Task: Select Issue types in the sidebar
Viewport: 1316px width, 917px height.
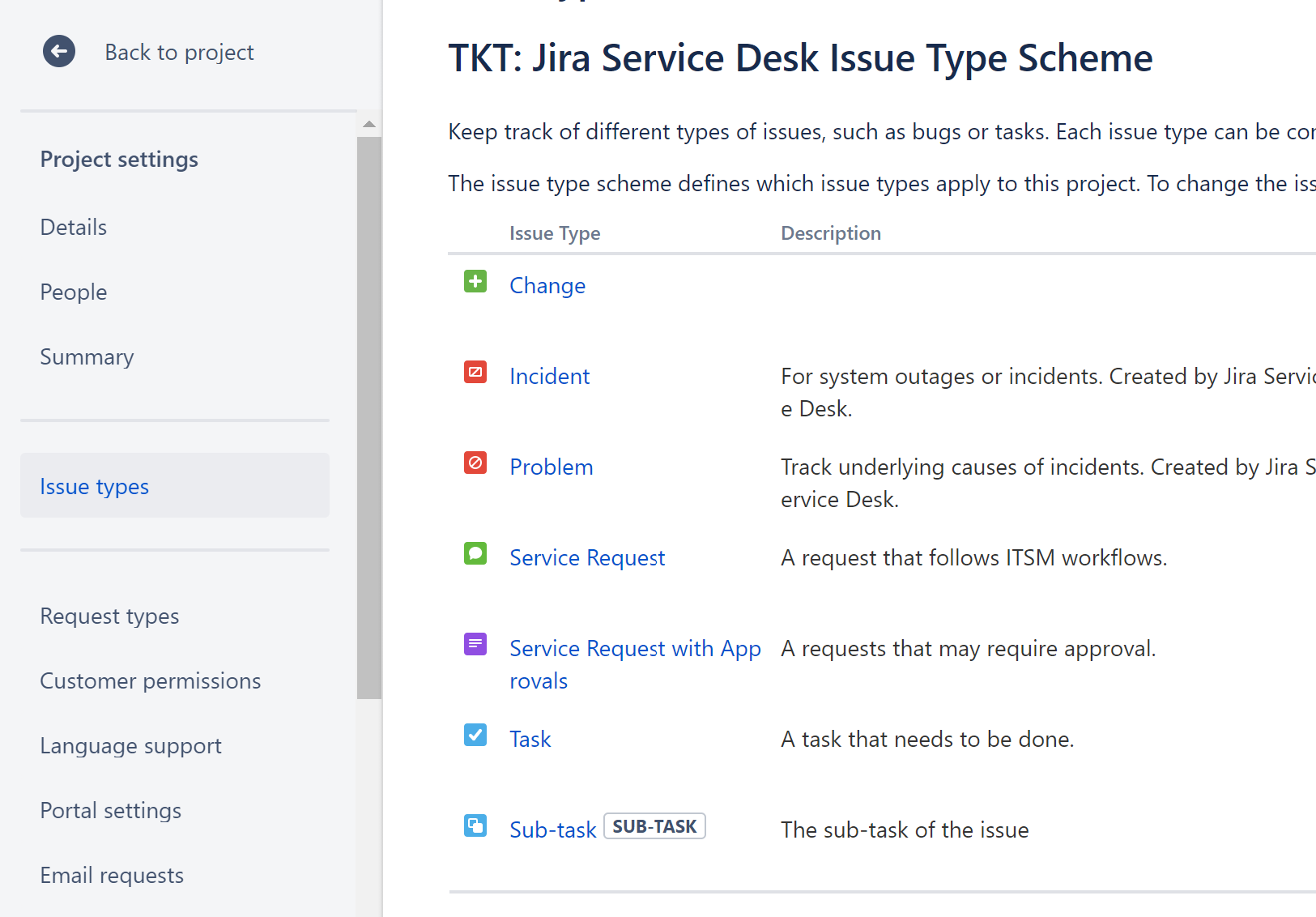Action: 175,486
